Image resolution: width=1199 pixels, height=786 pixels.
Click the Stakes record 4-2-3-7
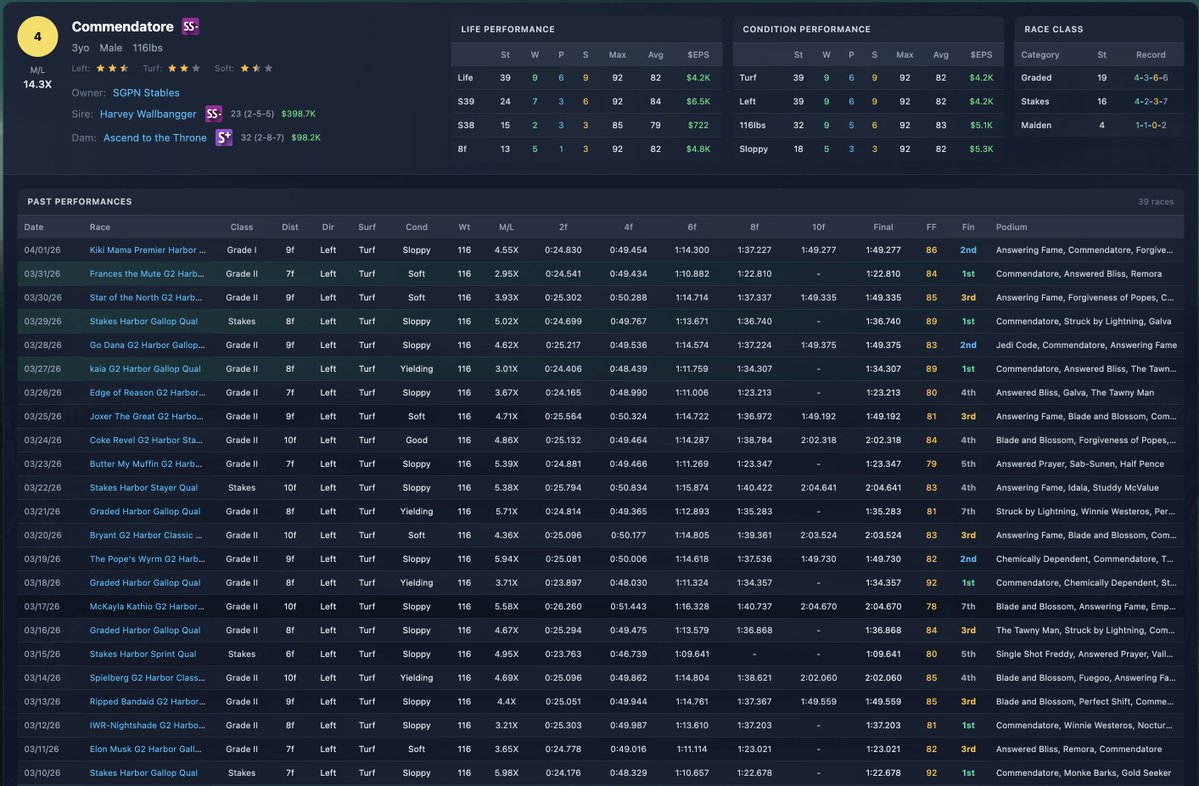tap(1151, 102)
